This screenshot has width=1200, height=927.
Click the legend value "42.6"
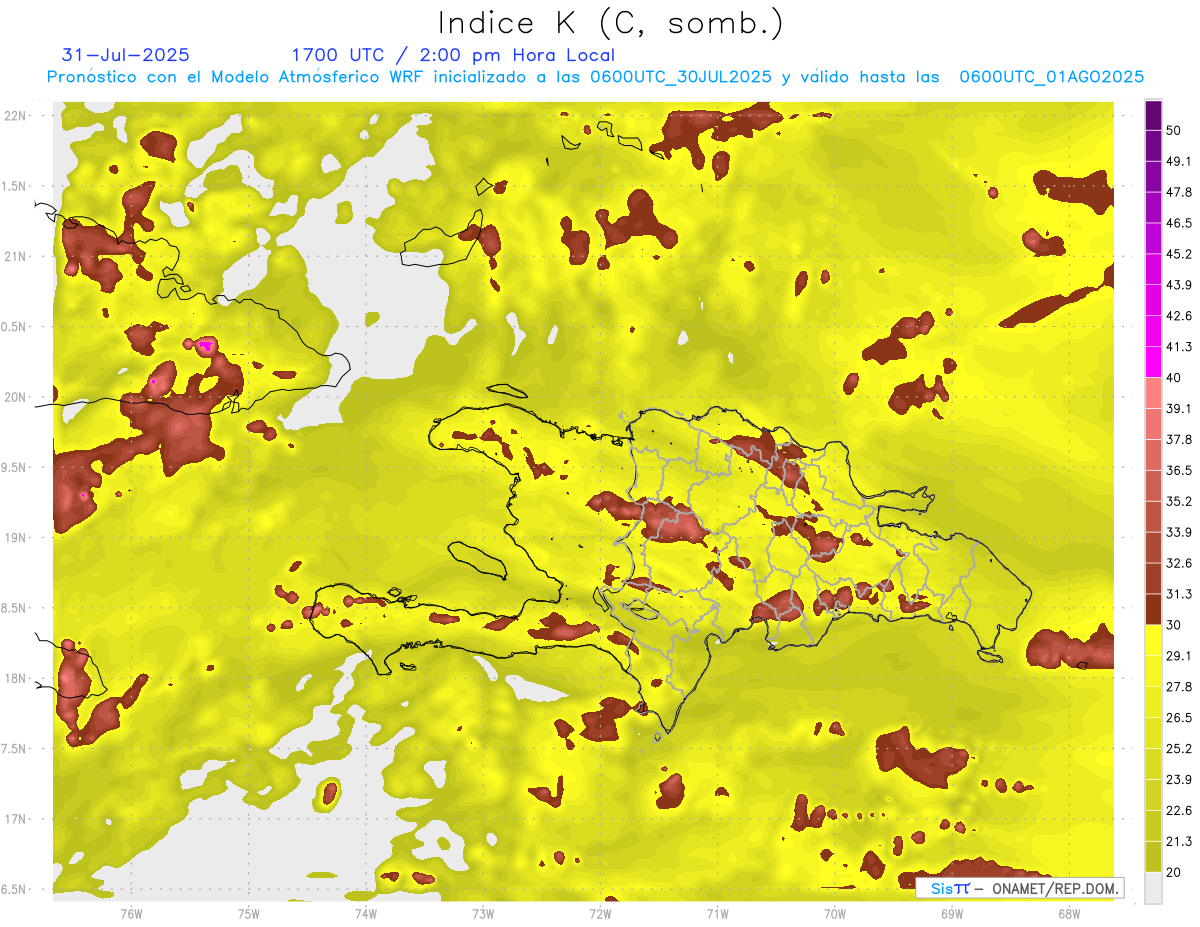point(1179,316)
